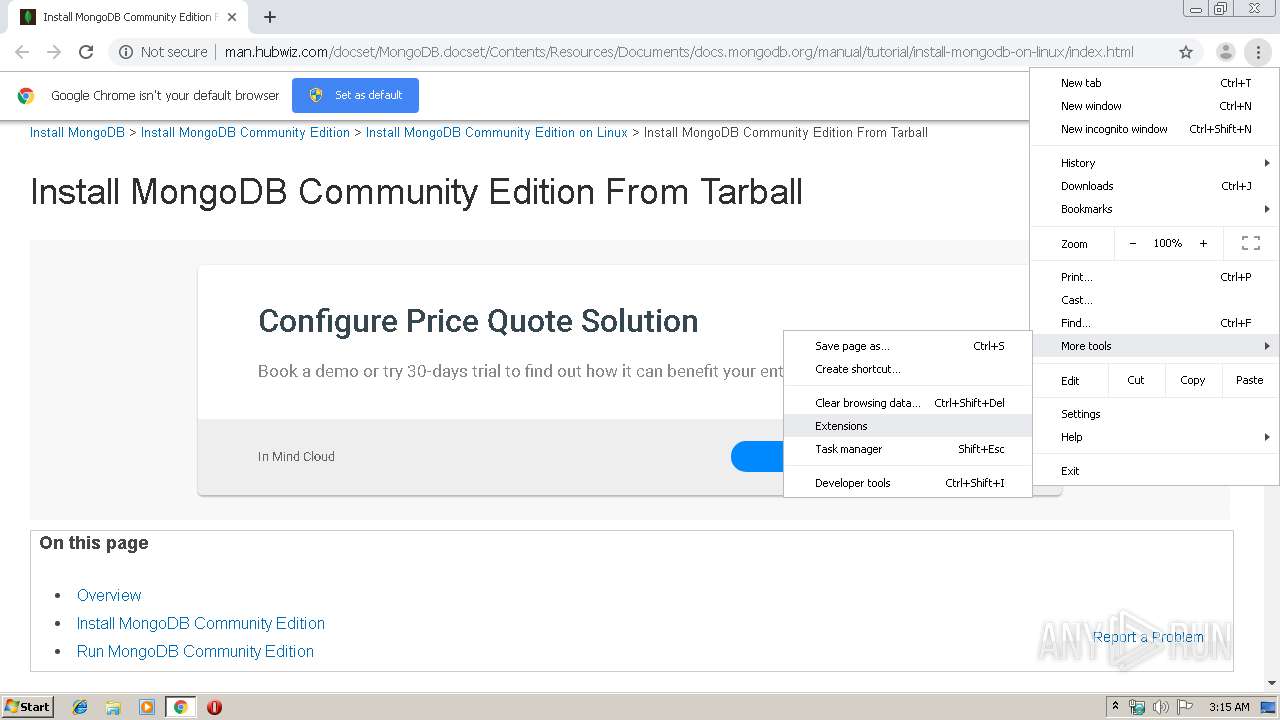Click the page scrollbar down arrow
1280x720 pixels.
(1272, 683)
